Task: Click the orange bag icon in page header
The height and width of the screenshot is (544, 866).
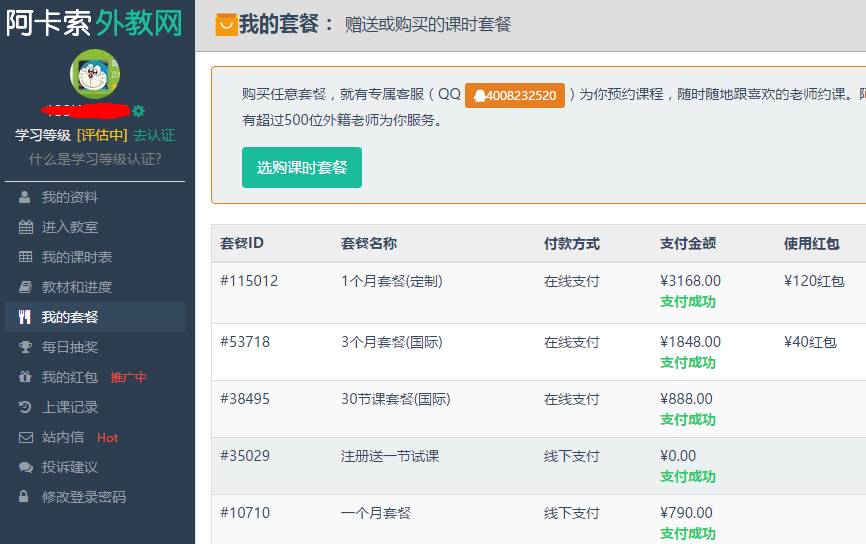Action: point(226,25)
